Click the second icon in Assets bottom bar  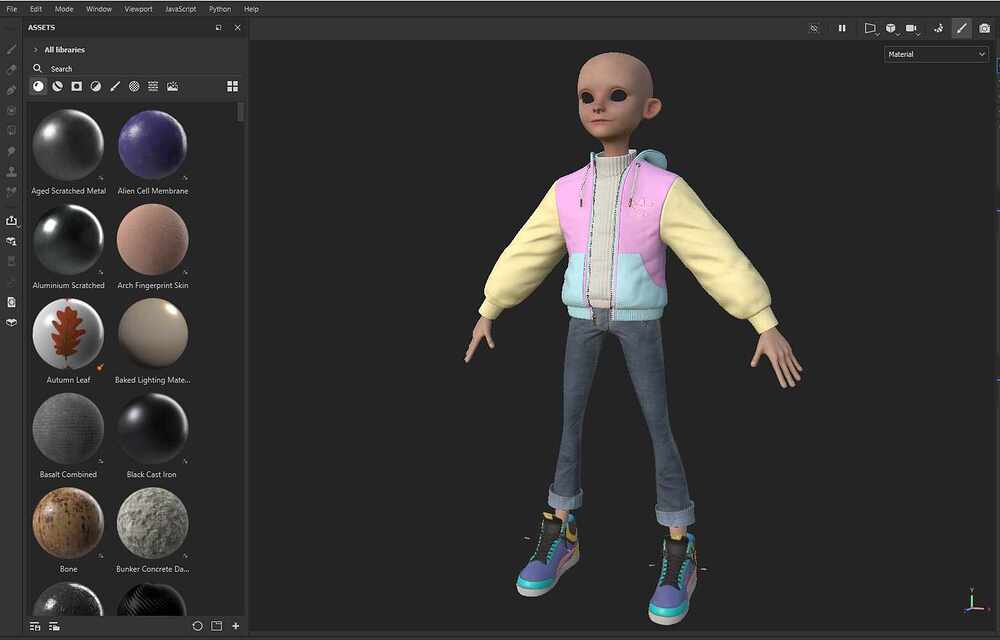pyautogui.click(x=54, y=626)
